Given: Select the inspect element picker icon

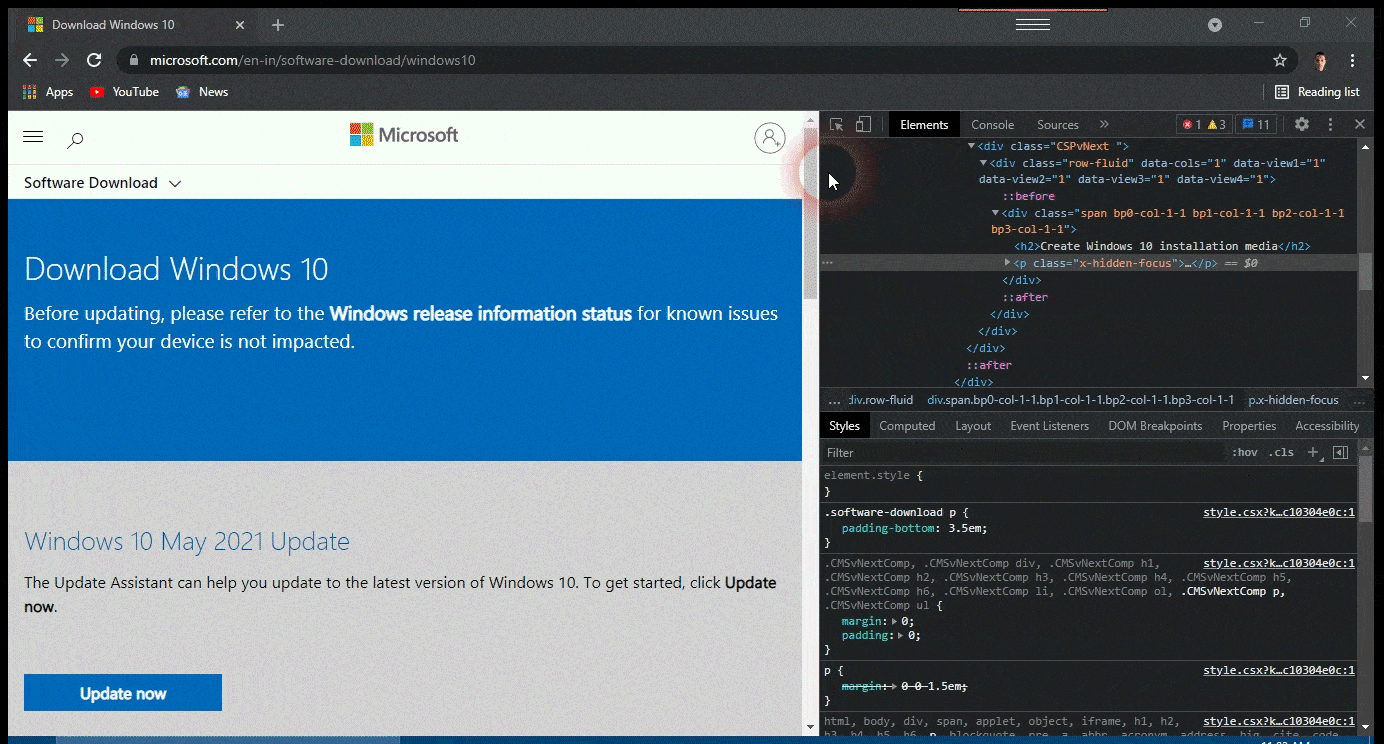Looking at the screenshot, I should (837, 125).
